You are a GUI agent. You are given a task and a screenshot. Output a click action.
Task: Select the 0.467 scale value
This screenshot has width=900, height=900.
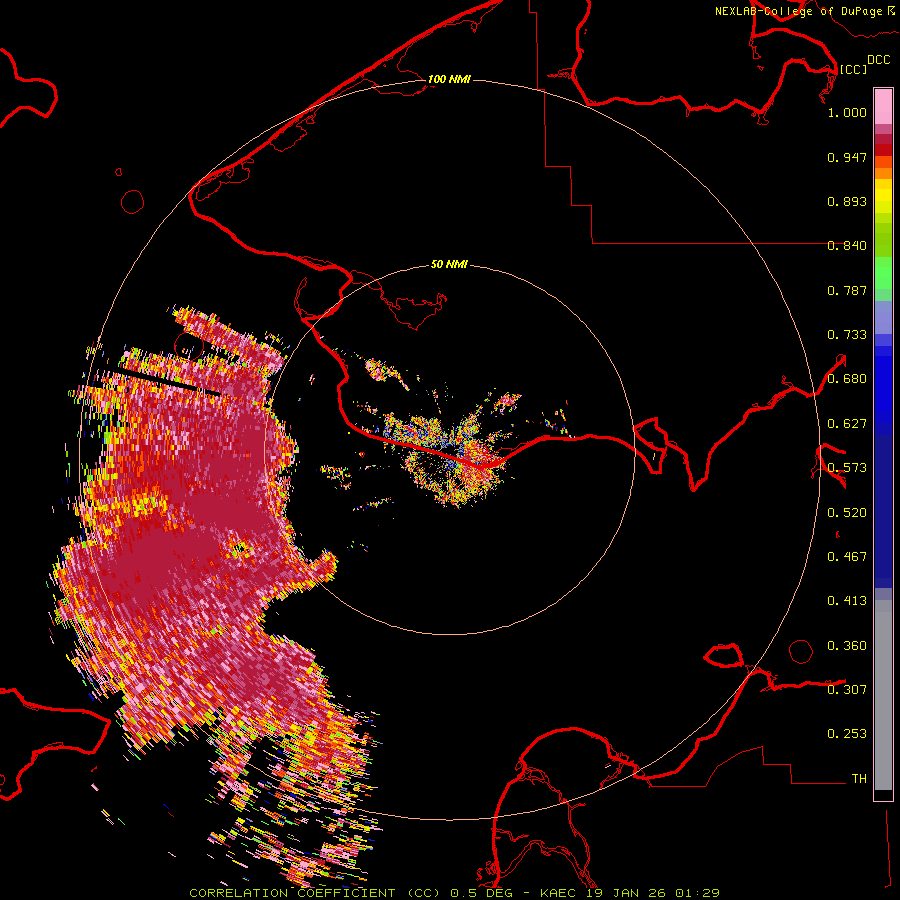(847, 557)
